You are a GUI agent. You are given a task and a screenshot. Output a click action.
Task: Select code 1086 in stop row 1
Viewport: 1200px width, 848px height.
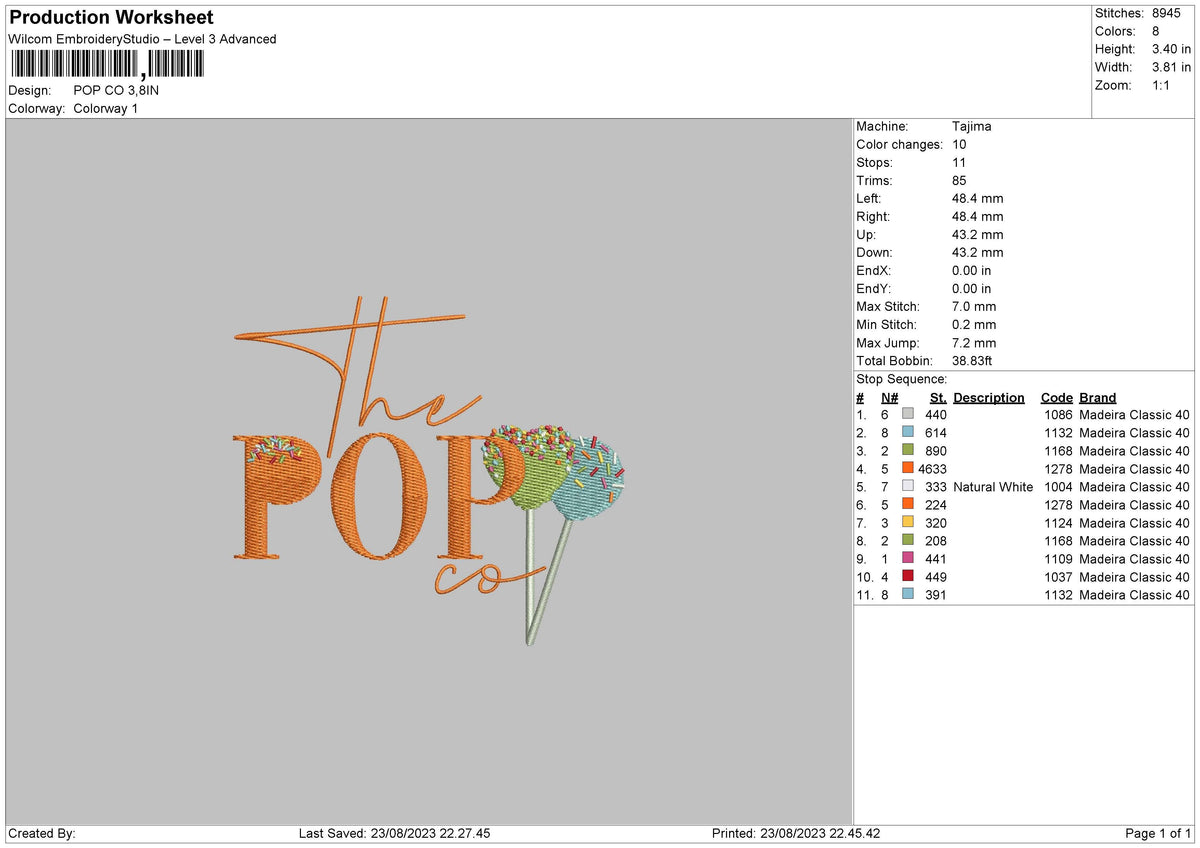pos(1057,415)
